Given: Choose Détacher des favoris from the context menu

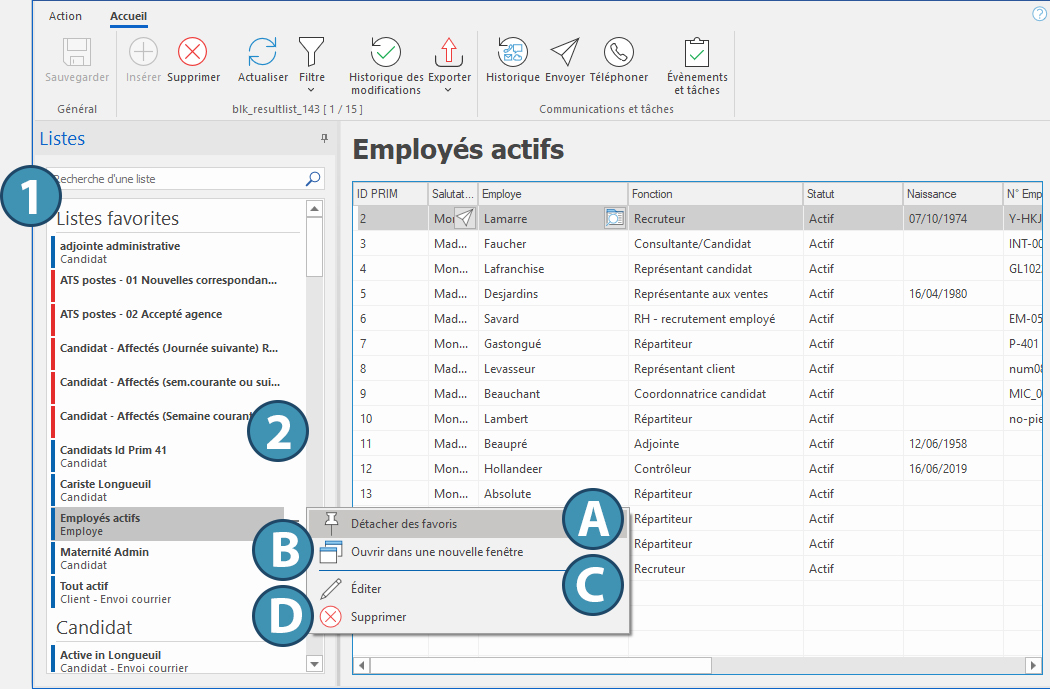Looking at the screenshot, I should click(x=404, y=524).
